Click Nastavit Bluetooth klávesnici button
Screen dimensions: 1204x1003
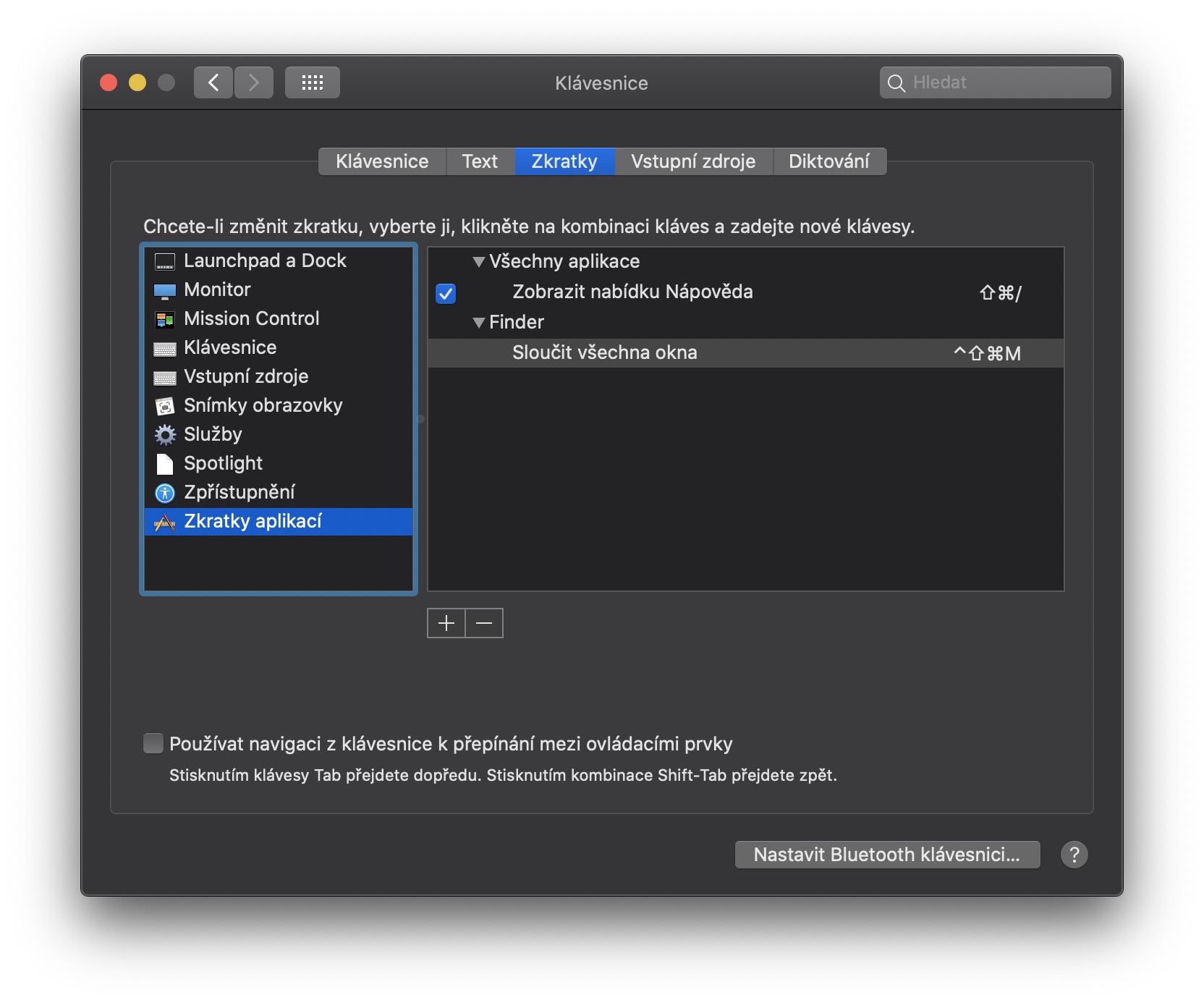pos(887,855)
